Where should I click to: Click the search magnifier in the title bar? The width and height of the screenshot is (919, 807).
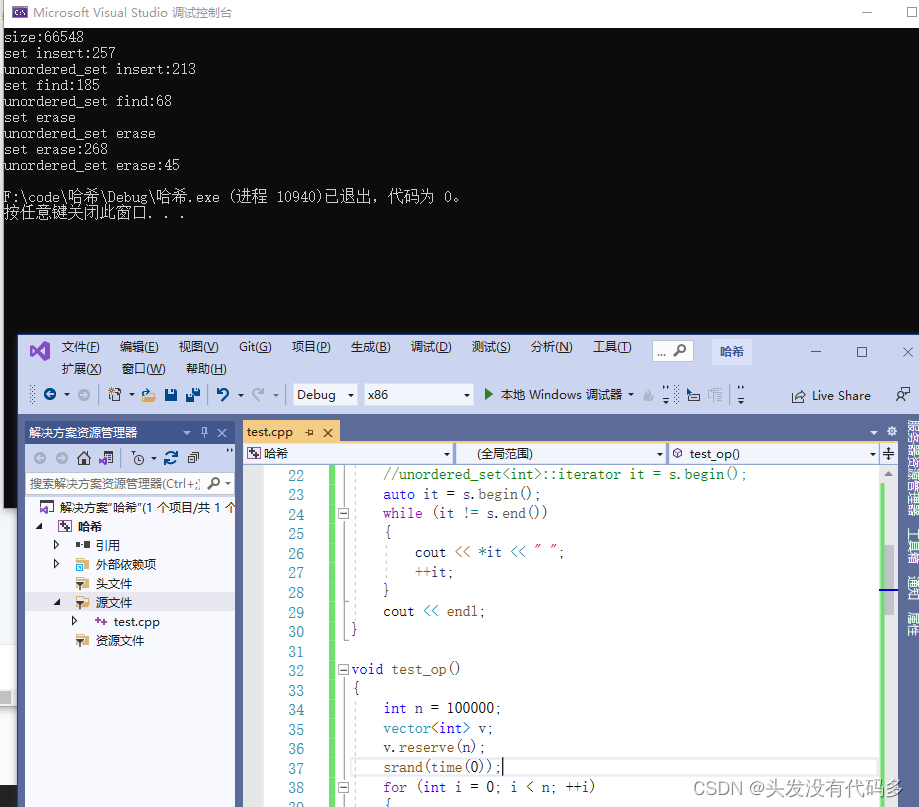click(680, 350)
